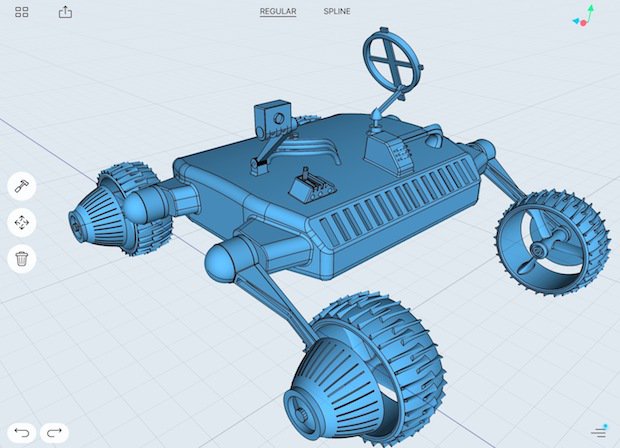Activate the move/transform arrows tool
The image size is (620, 448).
point(22,222)
